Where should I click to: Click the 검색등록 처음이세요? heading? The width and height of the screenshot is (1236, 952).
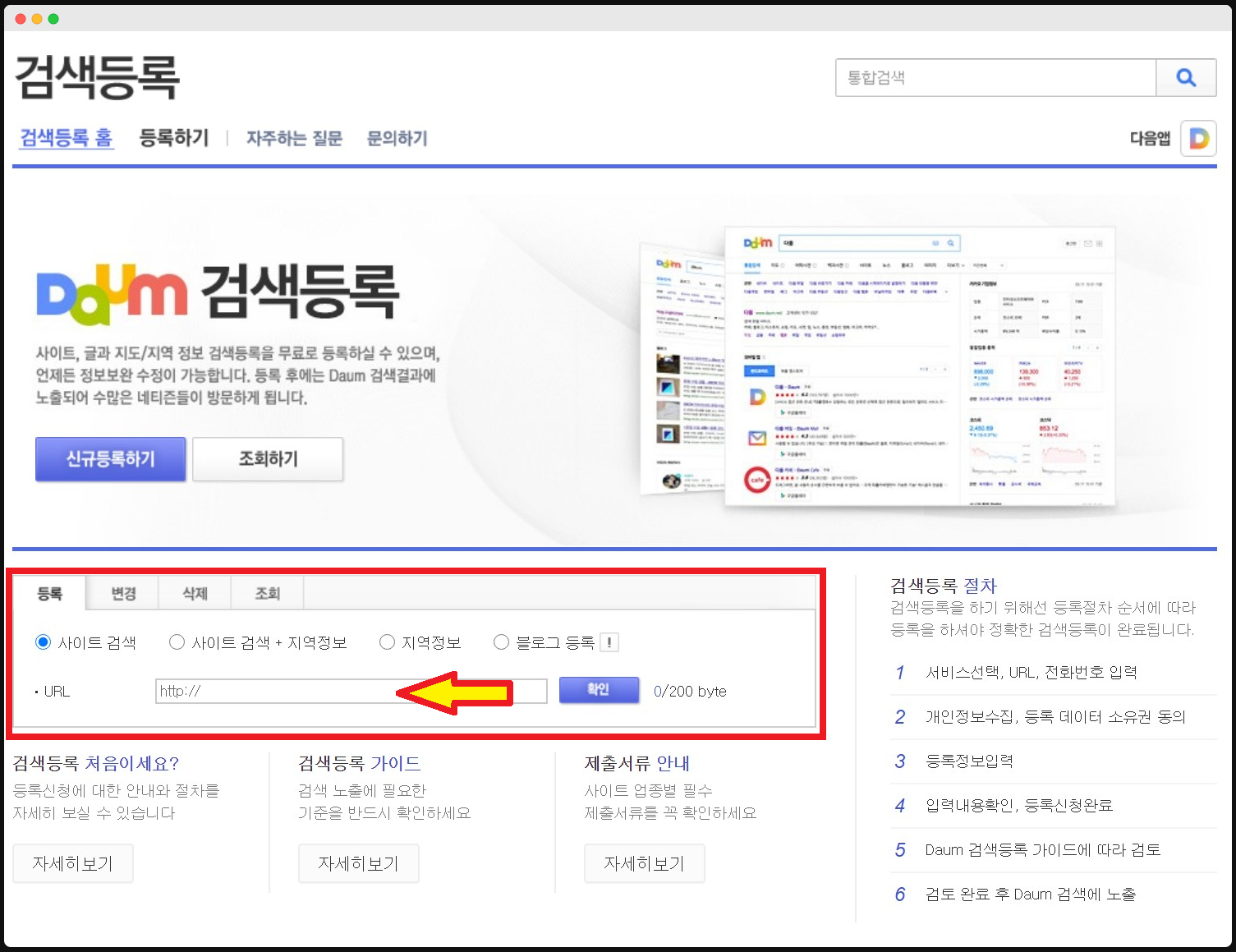96,764
